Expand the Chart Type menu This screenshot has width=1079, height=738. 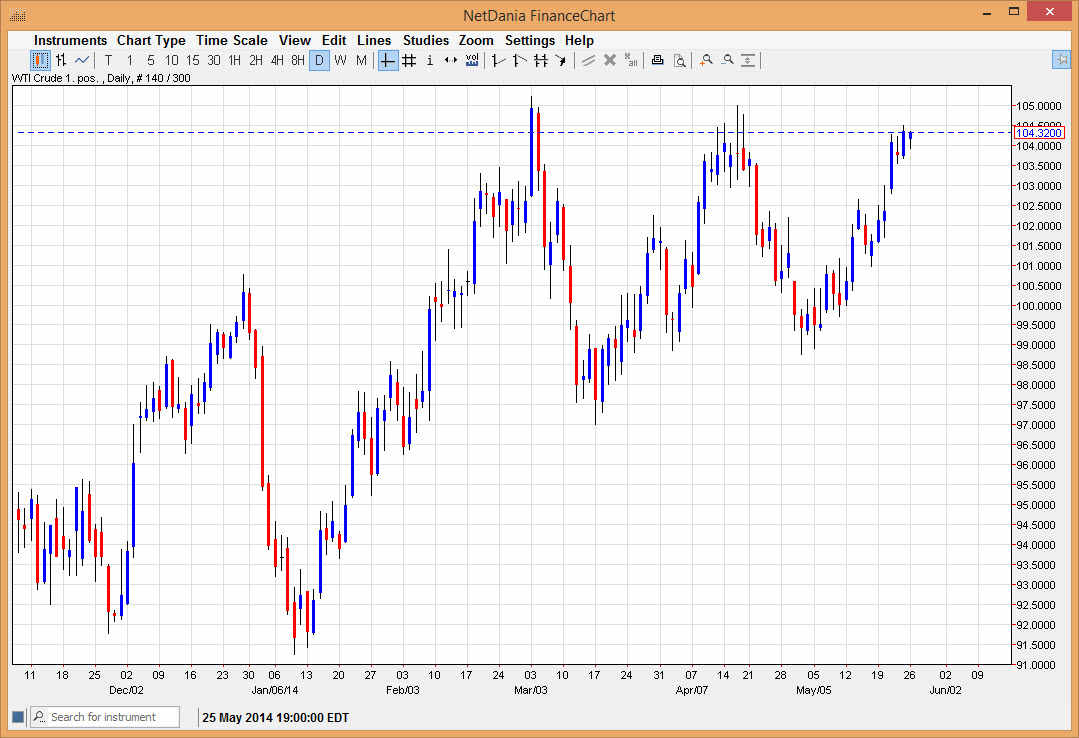tap(151, 40)
